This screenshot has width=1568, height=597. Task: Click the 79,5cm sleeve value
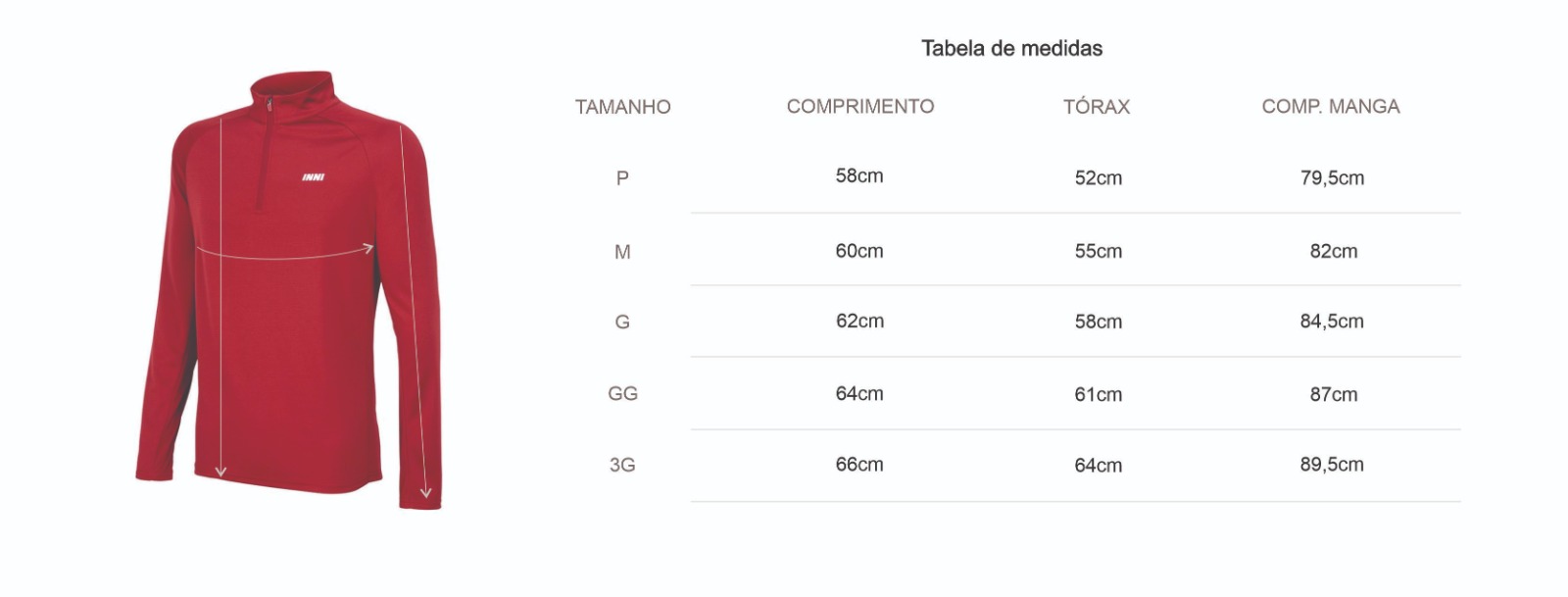[1331, 177]
